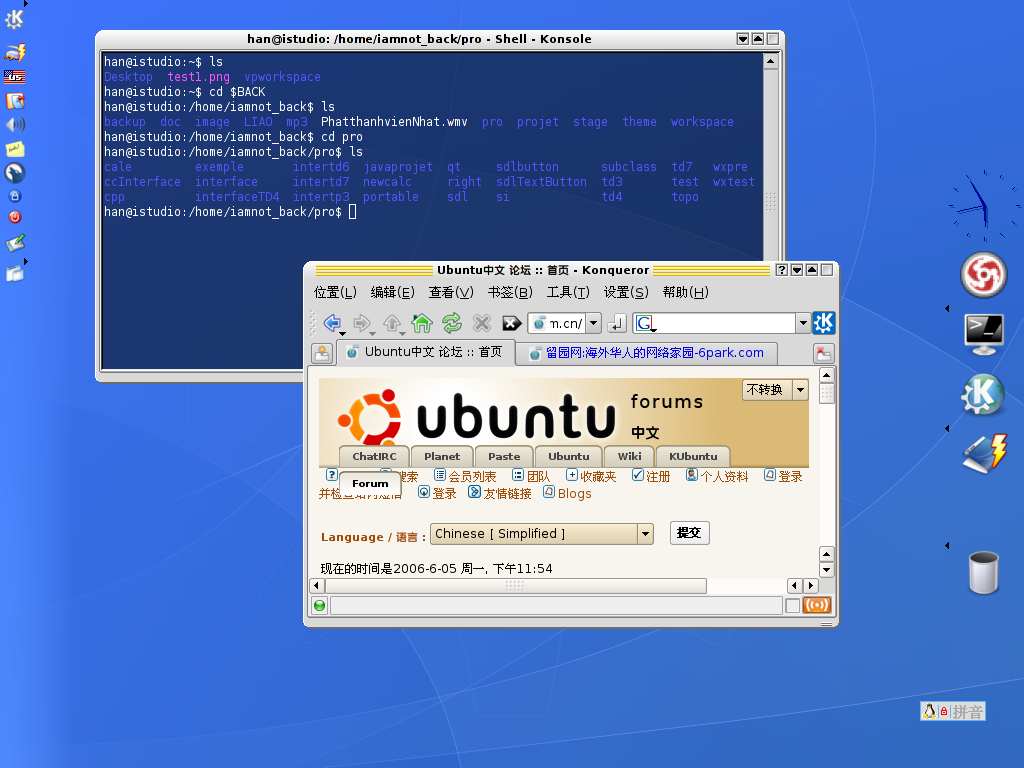
Task: Open the yellow sticky notes applet
Action: [15, 150]
